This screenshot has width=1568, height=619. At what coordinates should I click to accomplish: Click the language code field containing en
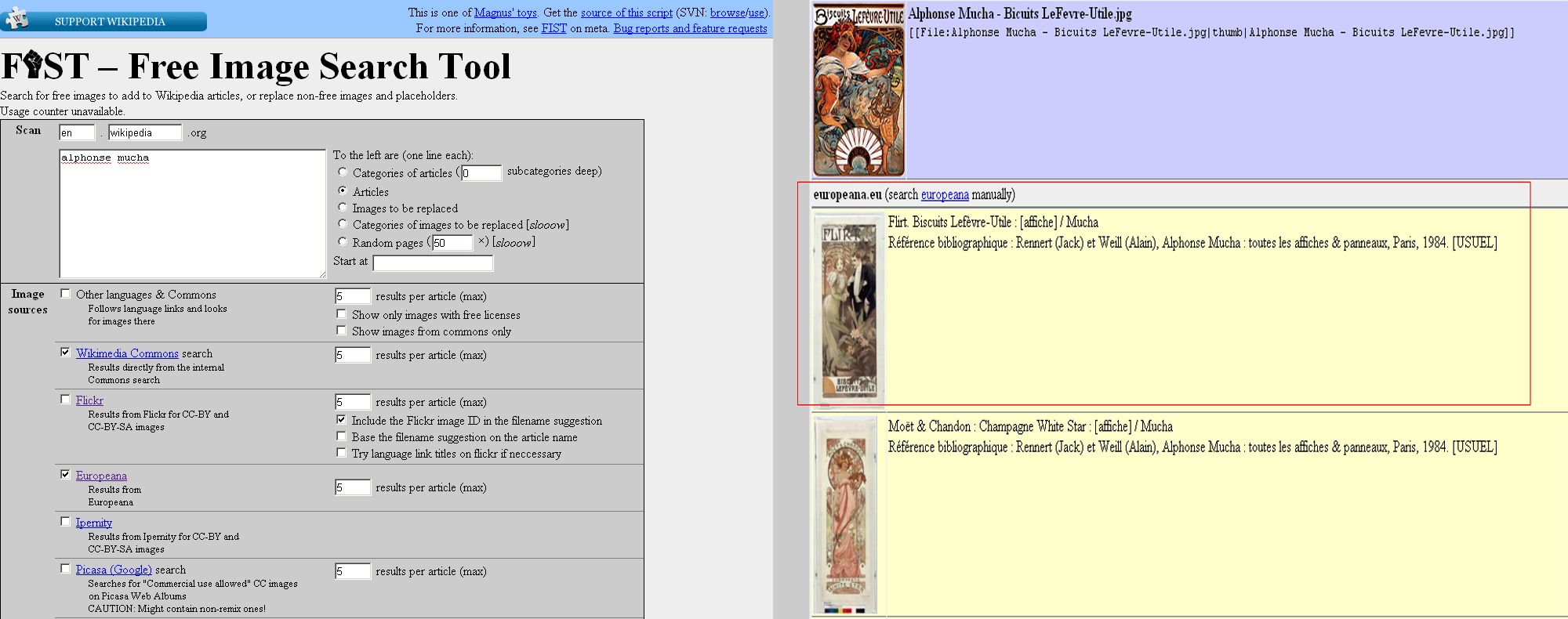[77, 132]
